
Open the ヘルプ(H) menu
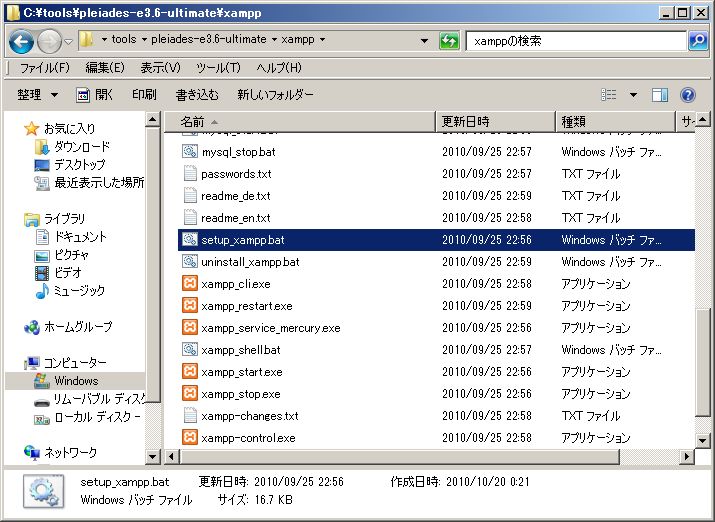tap(279, 68)
